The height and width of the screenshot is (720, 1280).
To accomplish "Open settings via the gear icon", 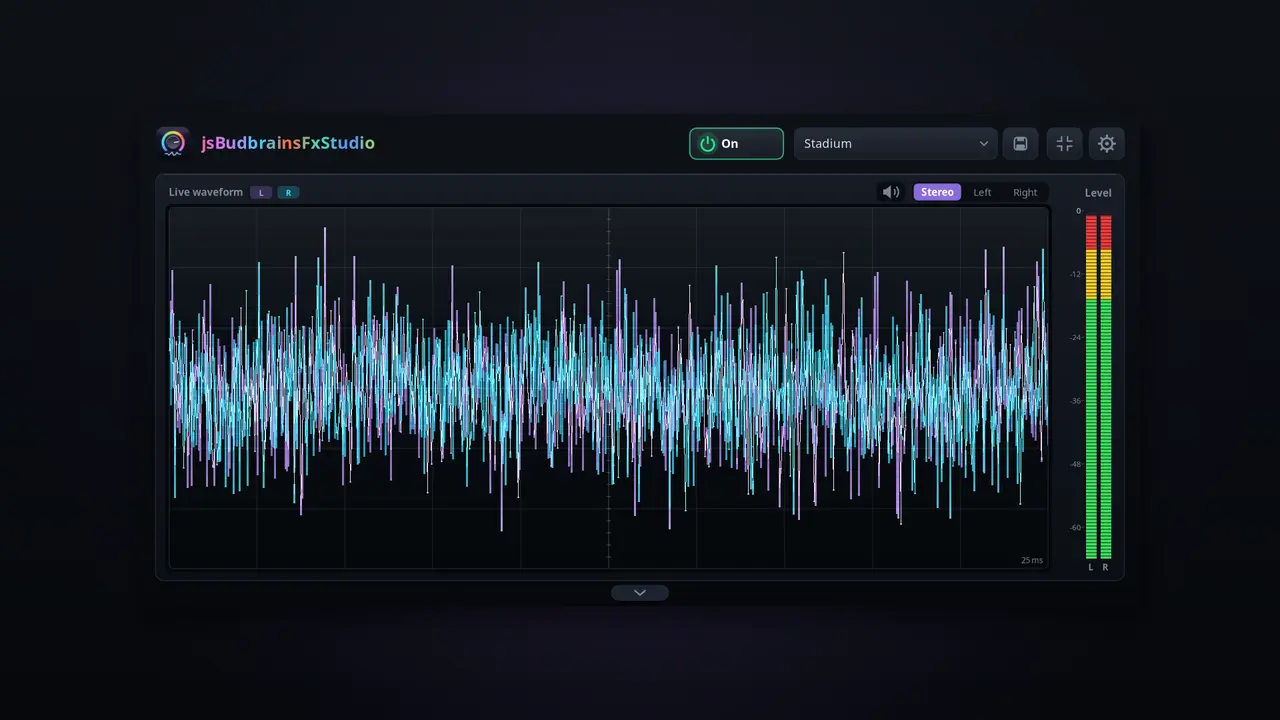I will click(1107, 144).
